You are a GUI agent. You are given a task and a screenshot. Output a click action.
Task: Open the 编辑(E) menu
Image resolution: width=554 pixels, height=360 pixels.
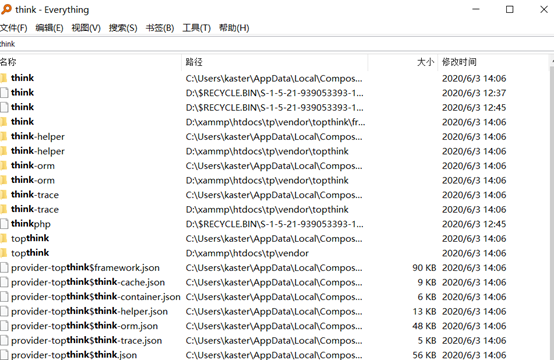49,28
